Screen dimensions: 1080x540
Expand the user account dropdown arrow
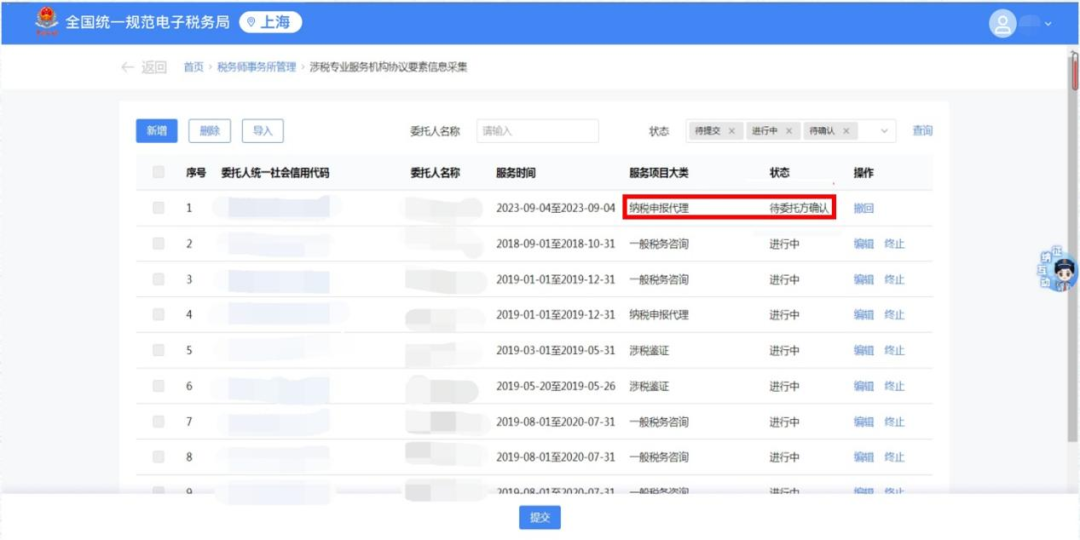1048,24
